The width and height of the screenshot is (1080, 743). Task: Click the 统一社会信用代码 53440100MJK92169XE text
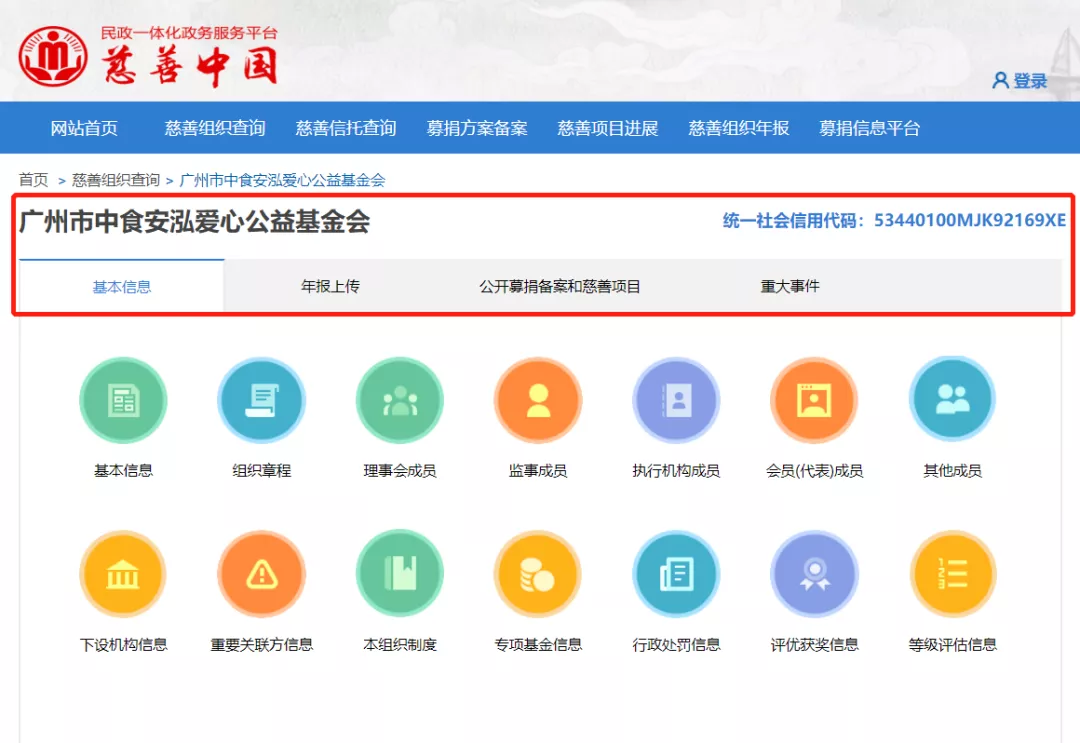894,220
